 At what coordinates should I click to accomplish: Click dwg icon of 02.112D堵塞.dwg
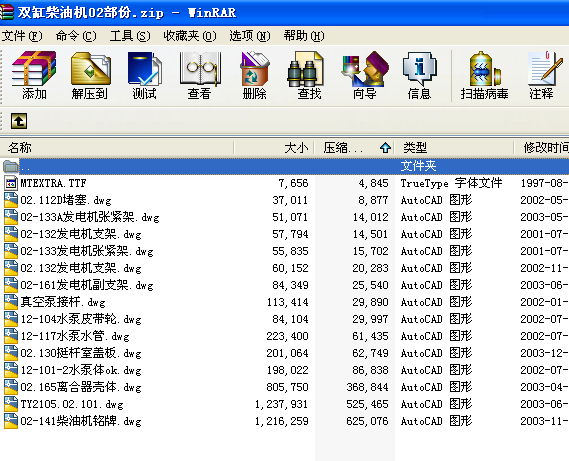11,200
